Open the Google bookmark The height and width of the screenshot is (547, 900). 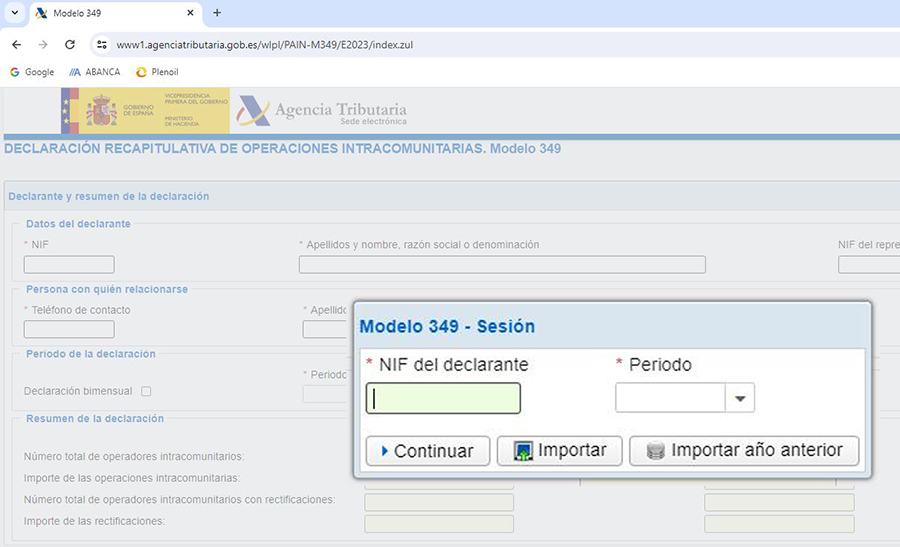32,72
